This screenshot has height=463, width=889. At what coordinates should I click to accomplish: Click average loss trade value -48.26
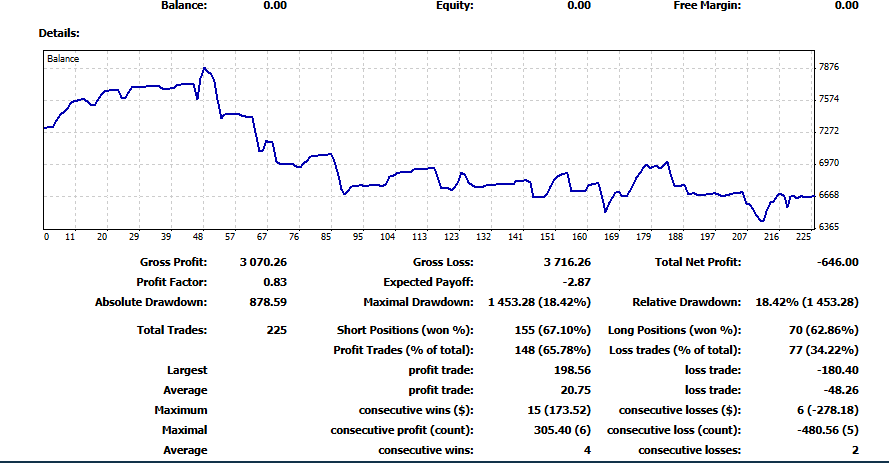pyautogui.click(x=841, y=390)
